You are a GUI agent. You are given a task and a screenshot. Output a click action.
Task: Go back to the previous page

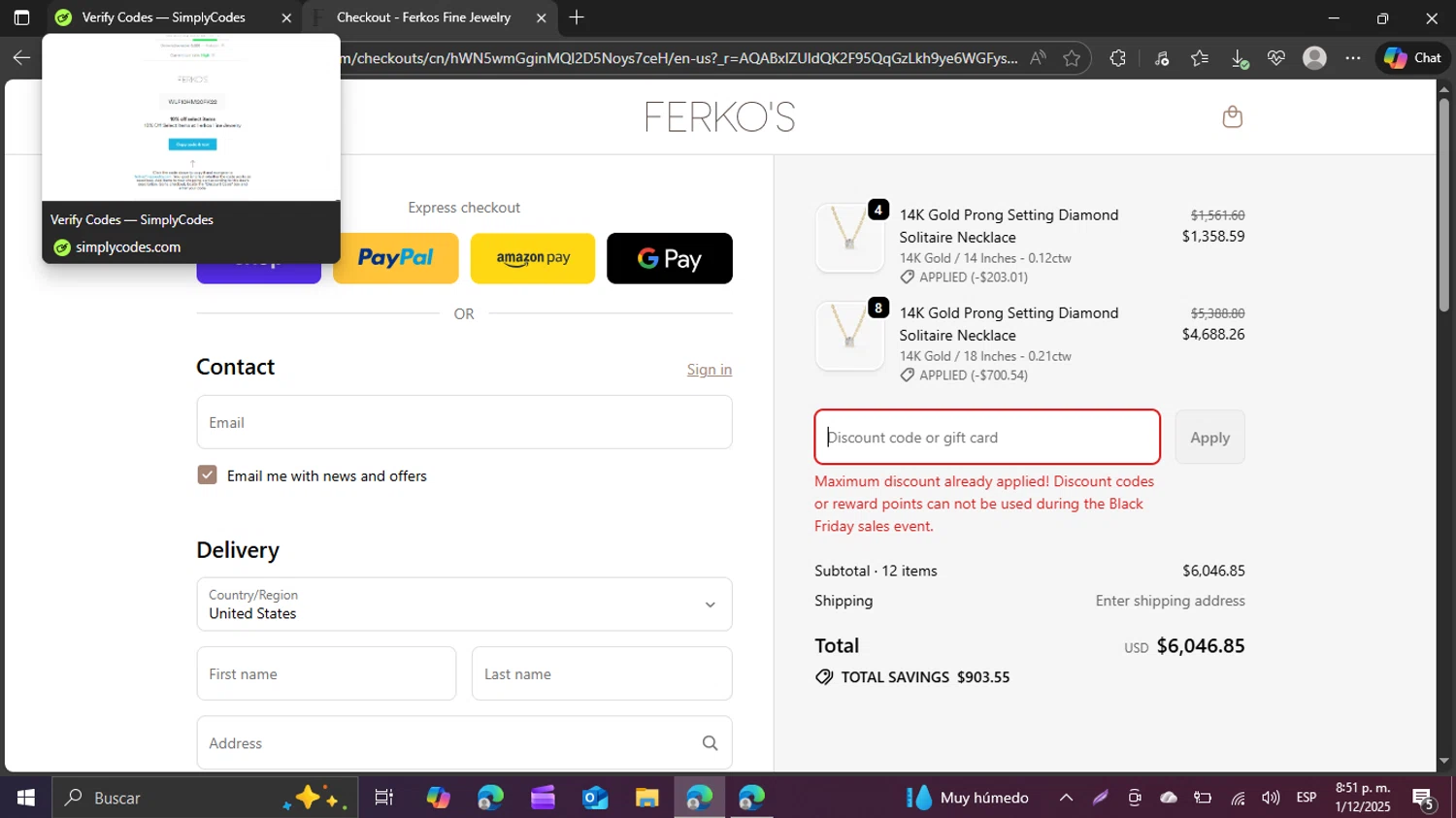click(21, 58)
